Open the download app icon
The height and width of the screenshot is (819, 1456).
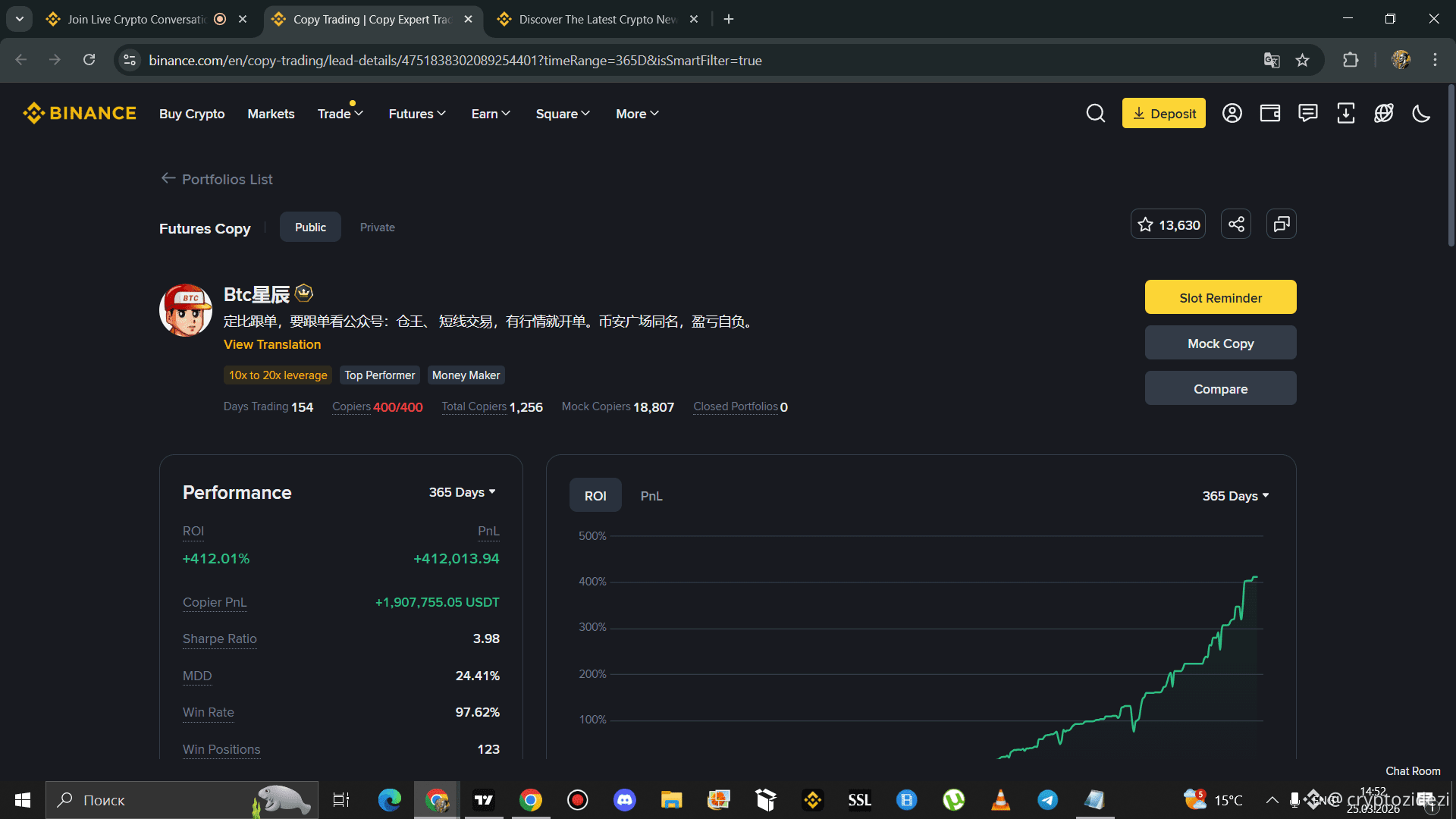(x=1346, y=114)
